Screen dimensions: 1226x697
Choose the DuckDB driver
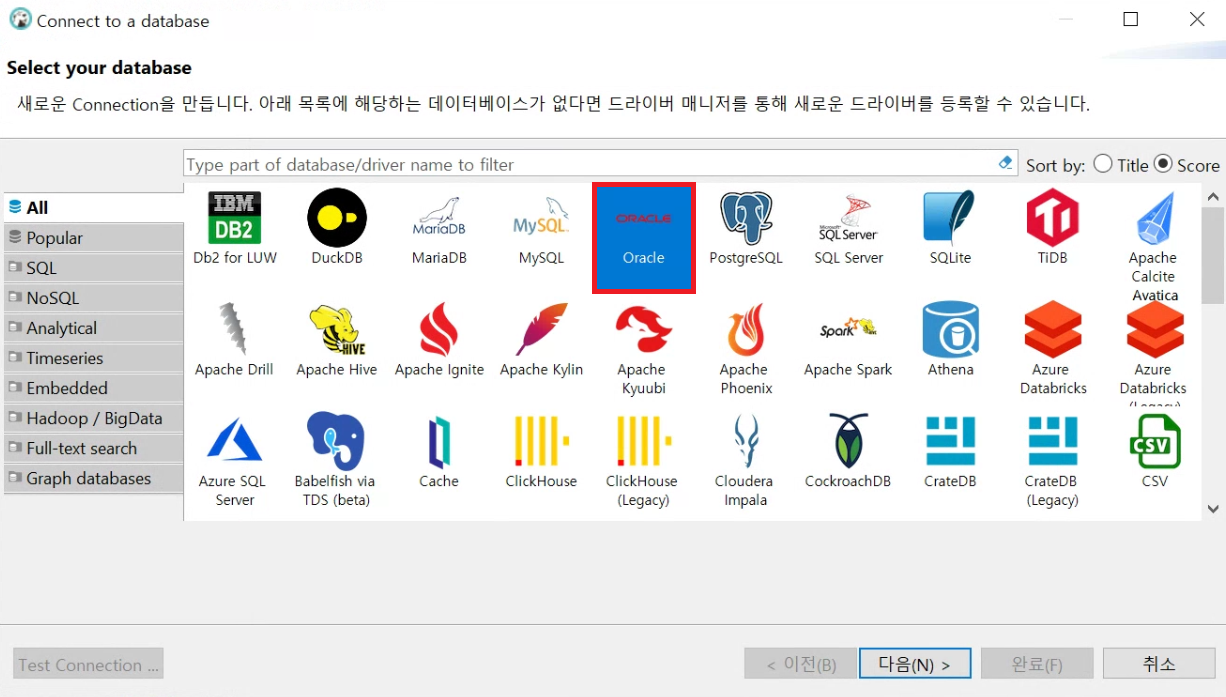(337, 230)
